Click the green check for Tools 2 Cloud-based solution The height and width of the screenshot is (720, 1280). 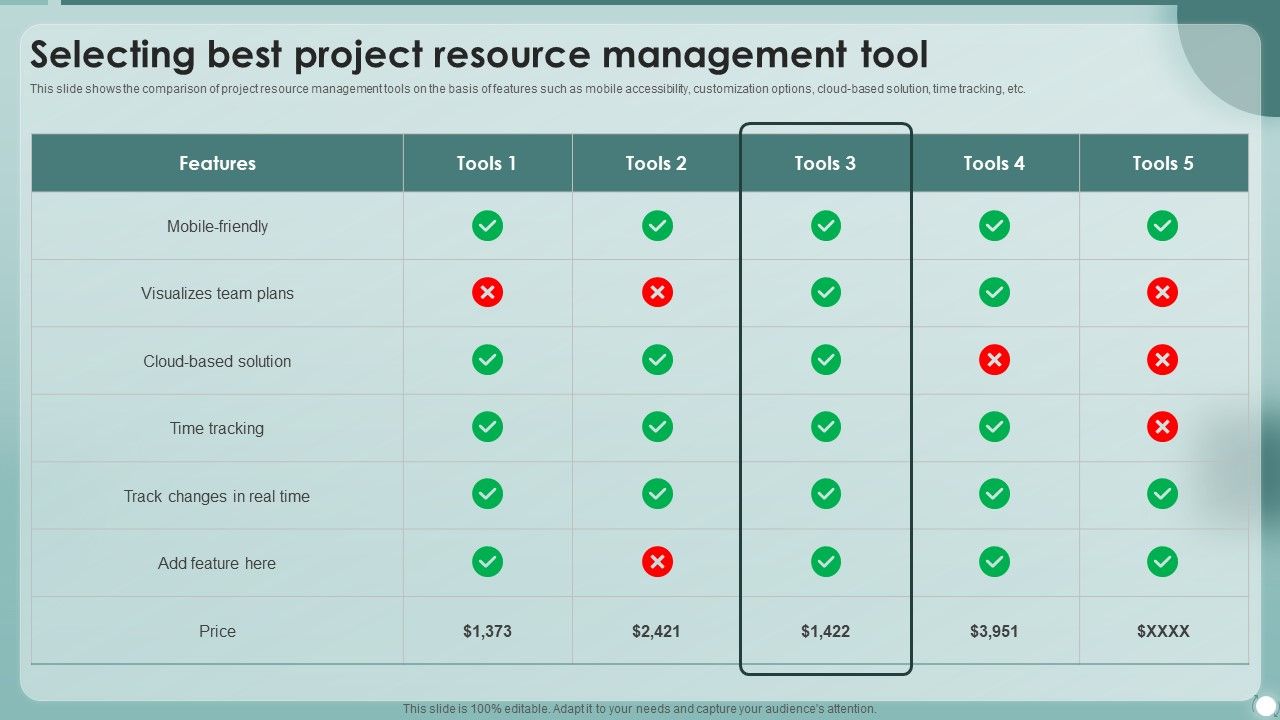657,359
